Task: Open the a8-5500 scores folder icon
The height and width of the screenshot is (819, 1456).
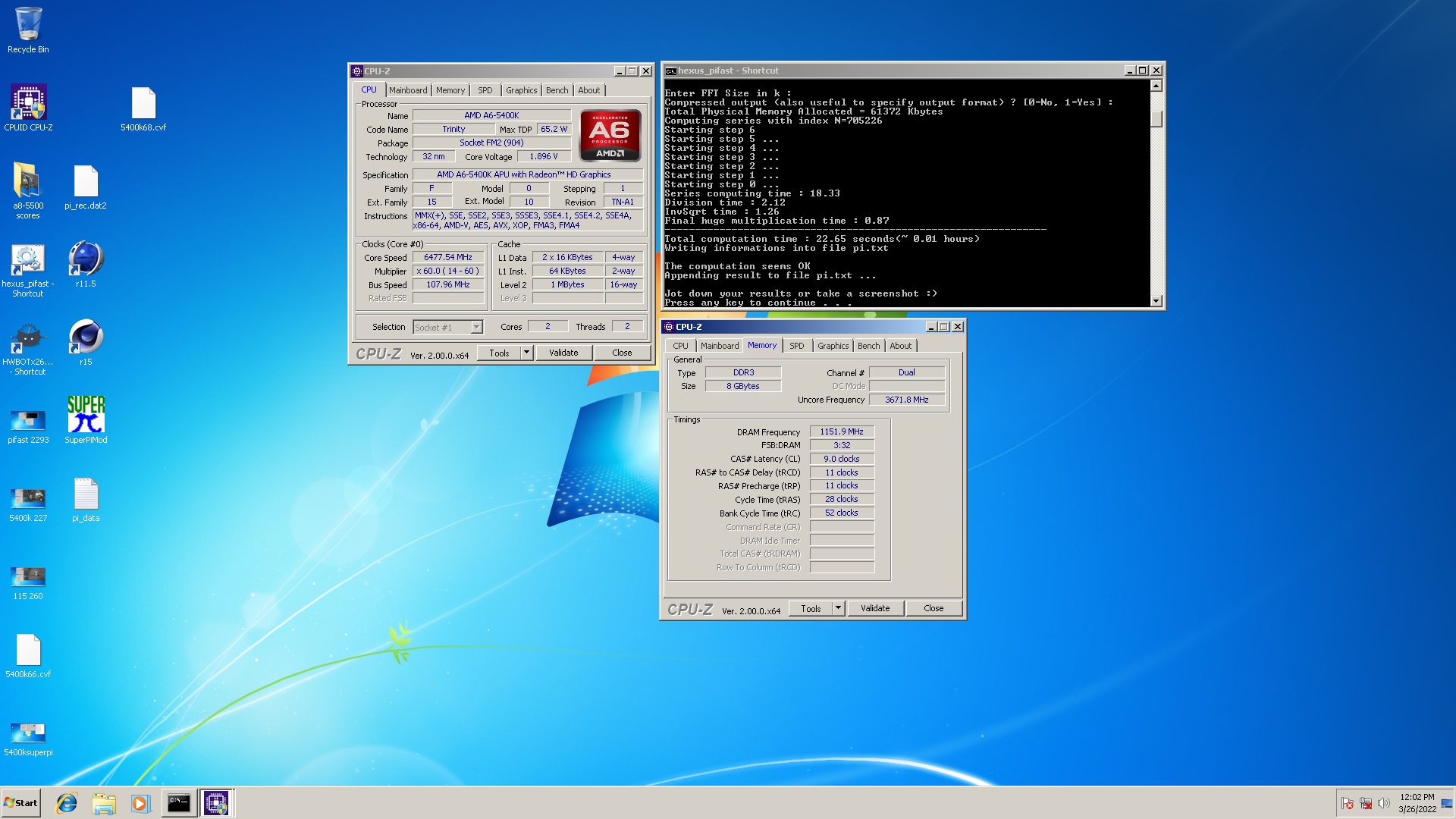Action: pyautogui.click(x=28, y=191)
